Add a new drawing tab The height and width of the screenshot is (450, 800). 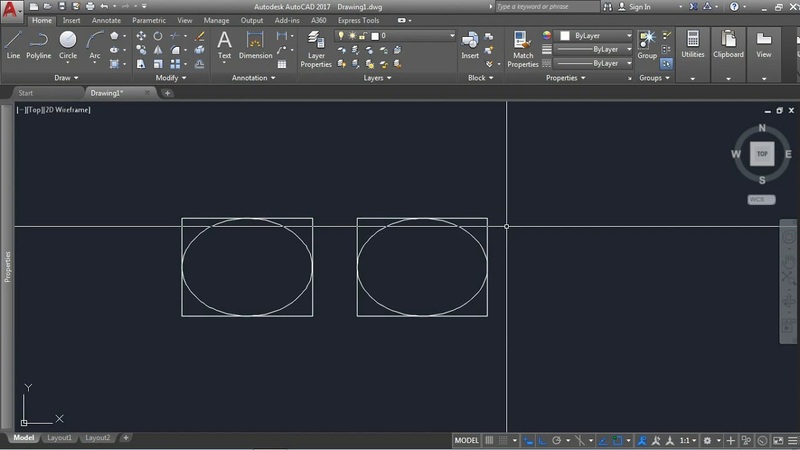[x=167, y=93]
